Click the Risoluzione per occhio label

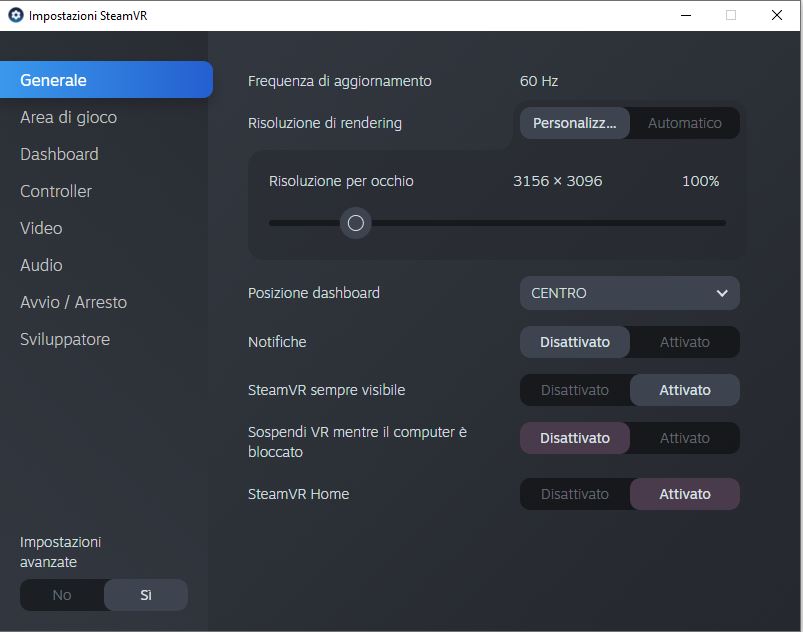(x=341, y=181)
